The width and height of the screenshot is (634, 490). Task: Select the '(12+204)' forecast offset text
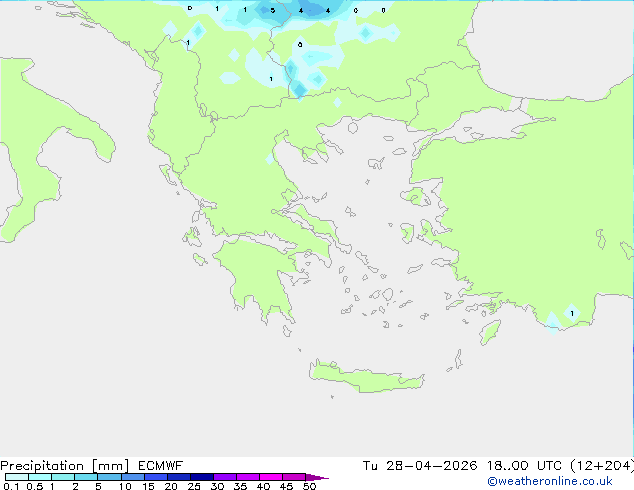pos(602,466)
